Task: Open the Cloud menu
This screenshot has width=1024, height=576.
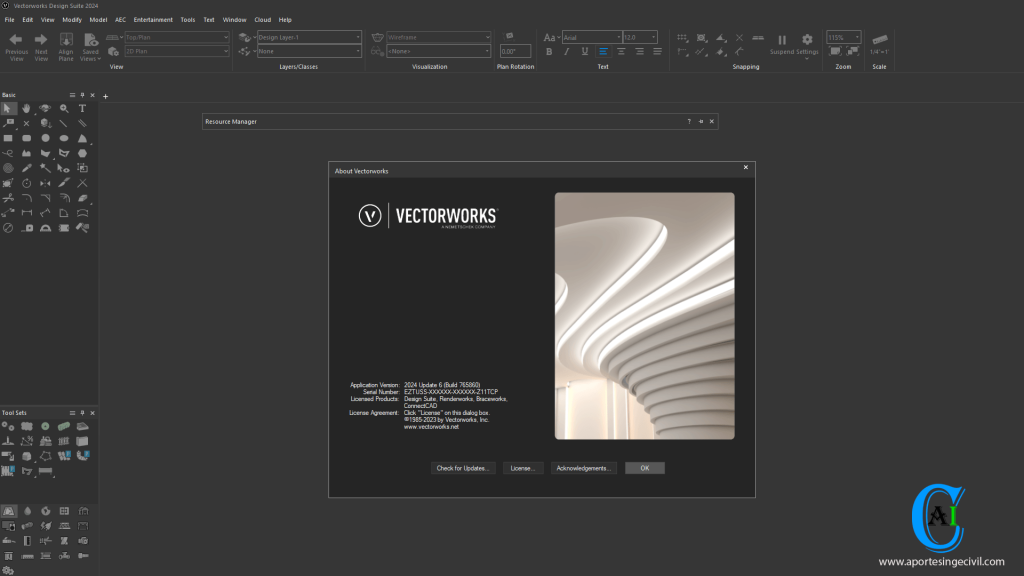Action: pyautogui.click(x=263, y=20)
